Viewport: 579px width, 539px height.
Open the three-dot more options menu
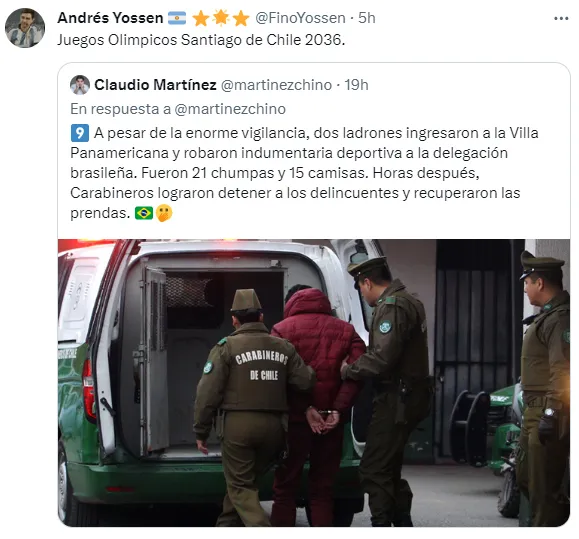click(561, 18)
